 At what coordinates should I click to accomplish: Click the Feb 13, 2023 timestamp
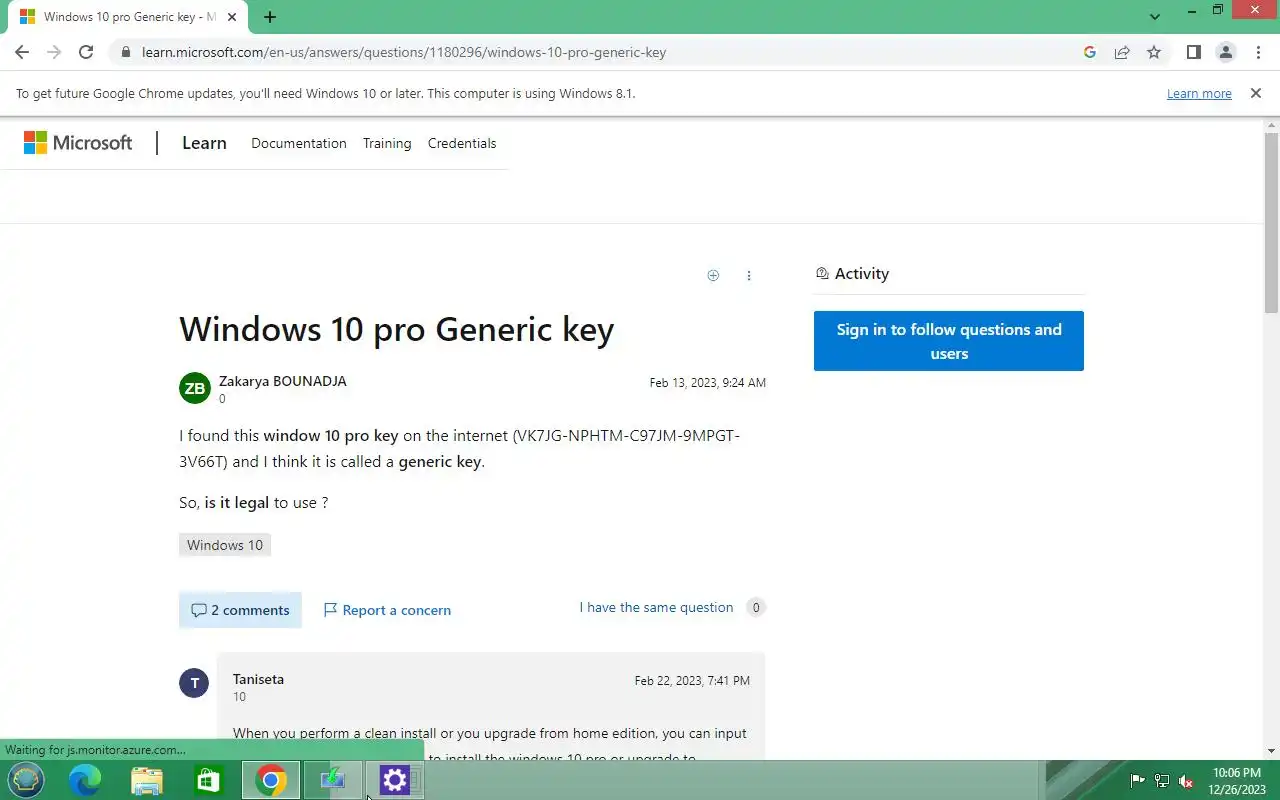(707, 383)
